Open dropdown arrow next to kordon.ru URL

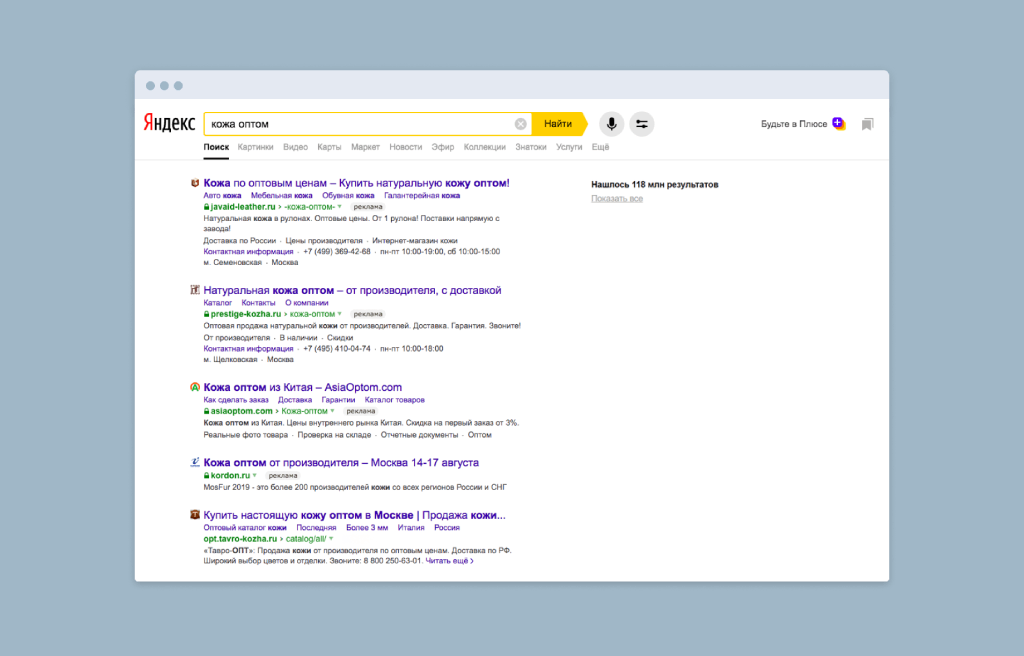256,475
